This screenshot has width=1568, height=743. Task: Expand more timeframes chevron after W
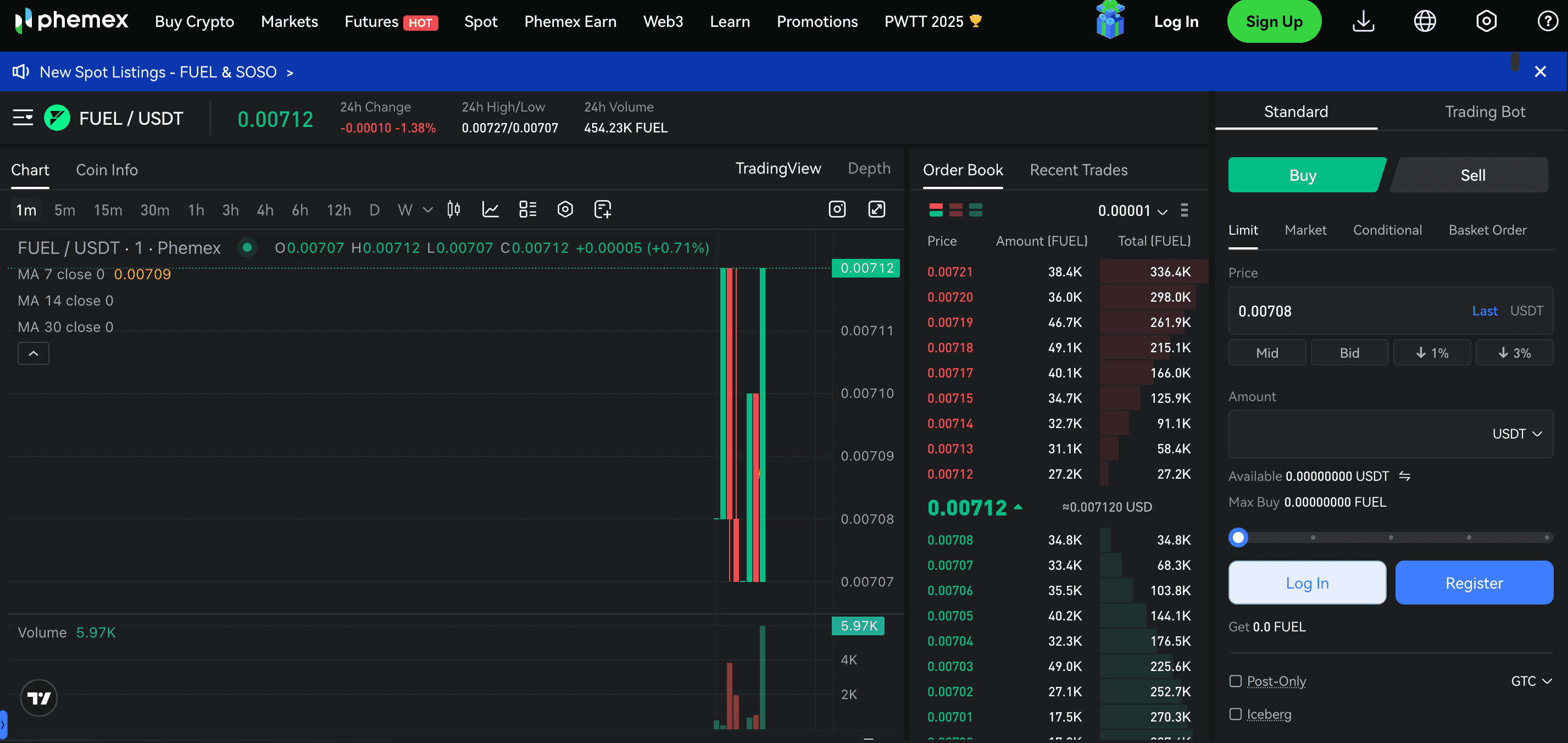click(428, 210)
